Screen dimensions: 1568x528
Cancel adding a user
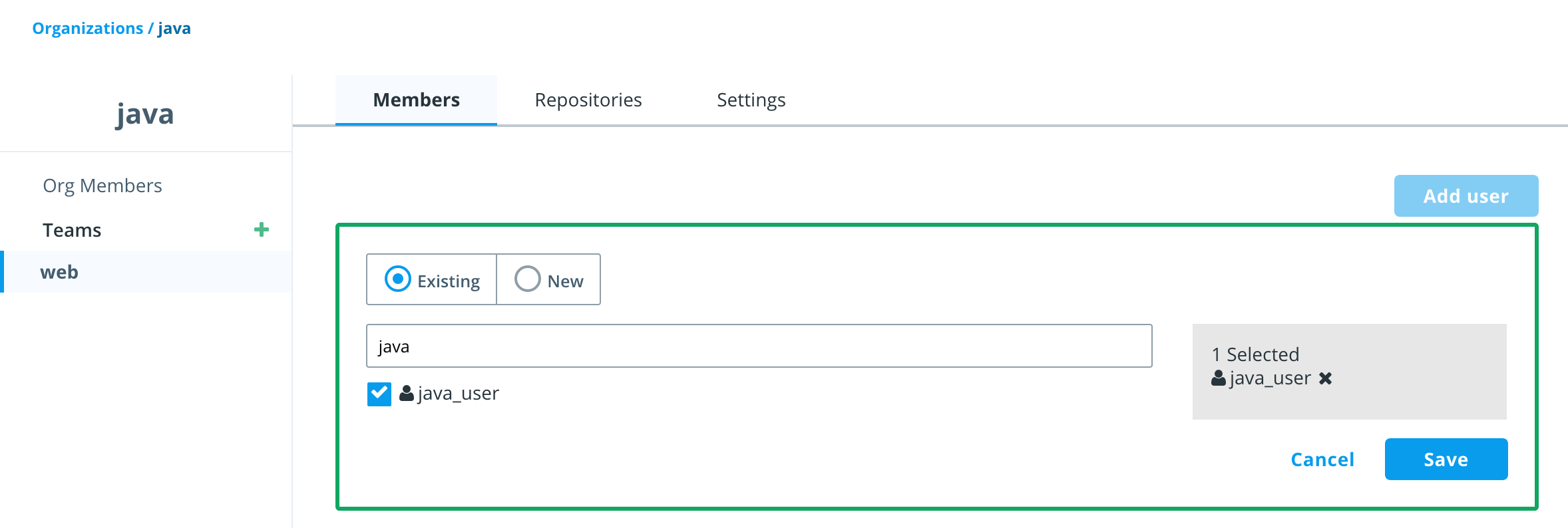tap(1322, 460)
